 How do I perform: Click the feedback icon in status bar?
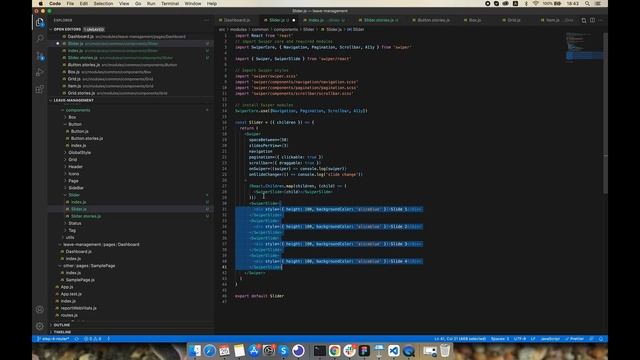[591, 339]
